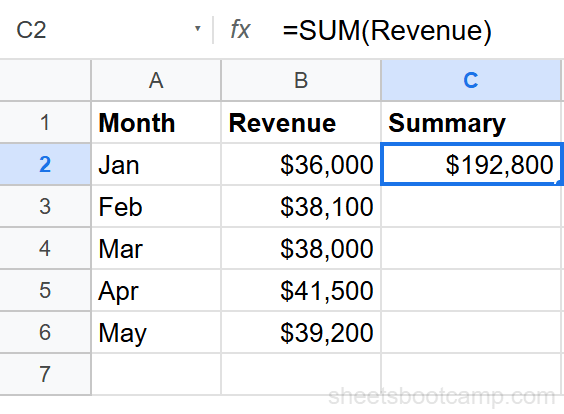Open the name box dropdown arrow

click(197, 29)
